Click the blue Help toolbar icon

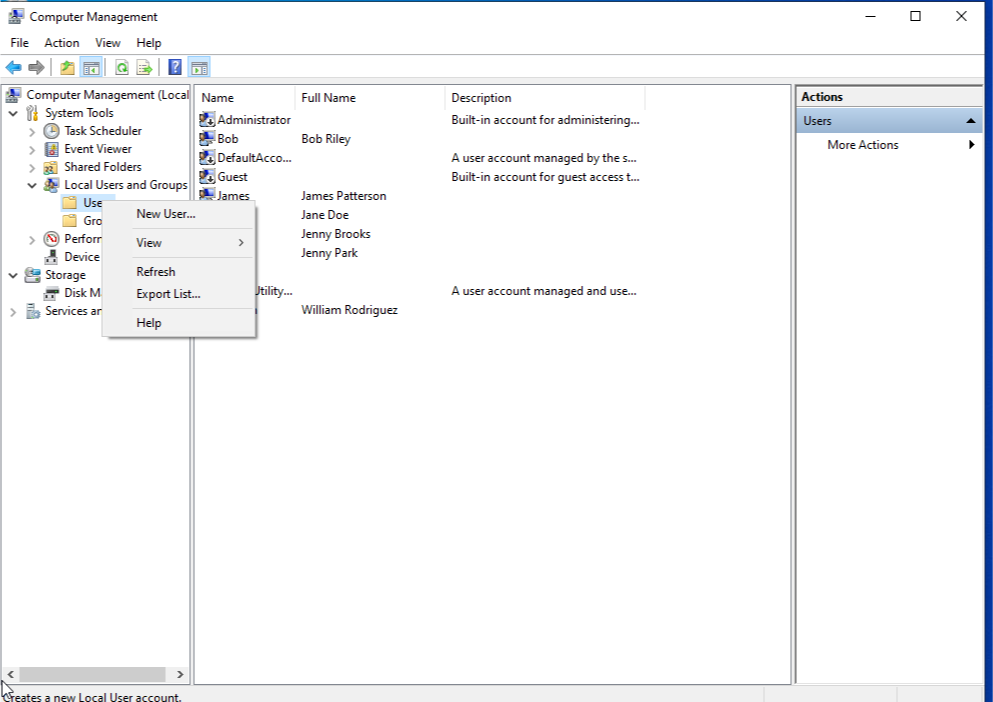point(175,67)
